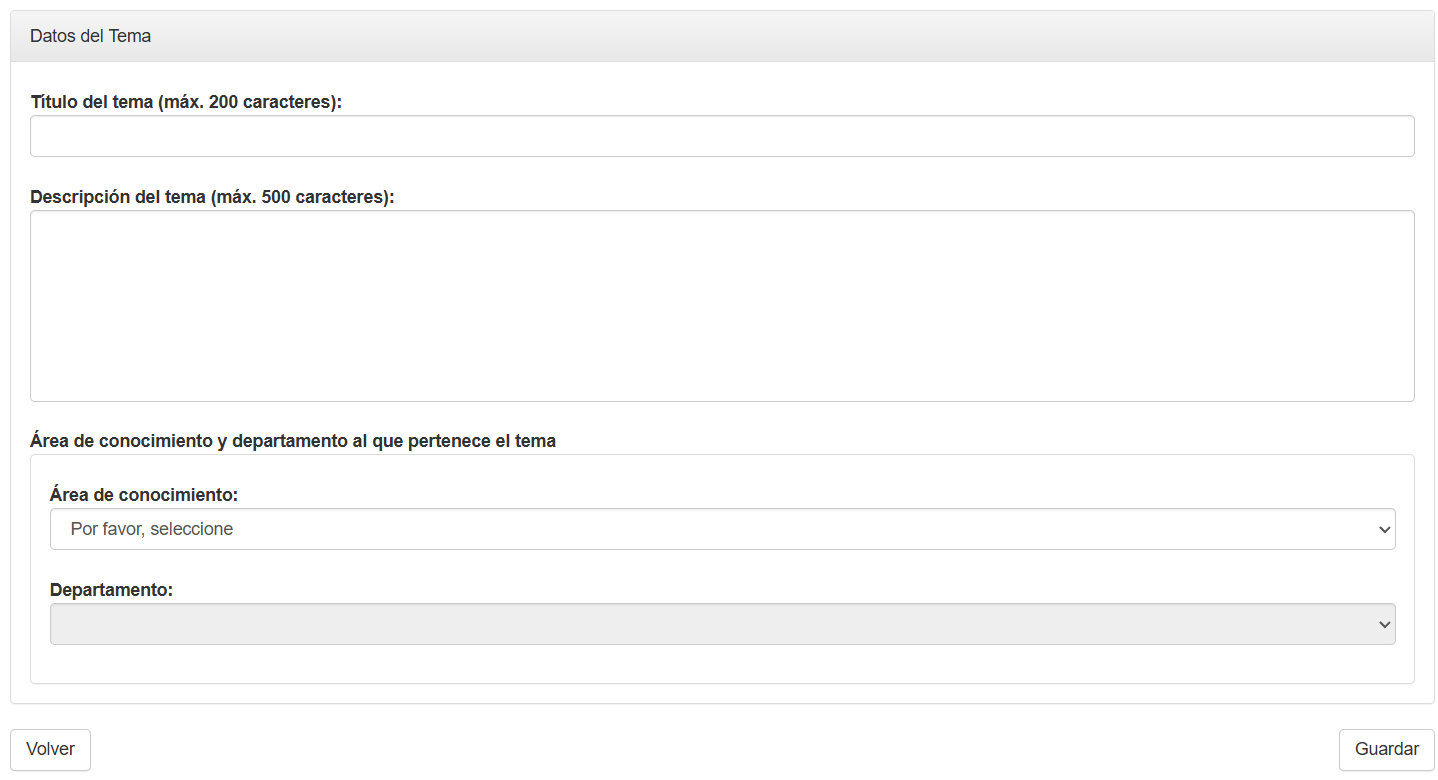Click the Departamento dropdown chevron arrow
1438x780 pixels.
[1384, 624]
